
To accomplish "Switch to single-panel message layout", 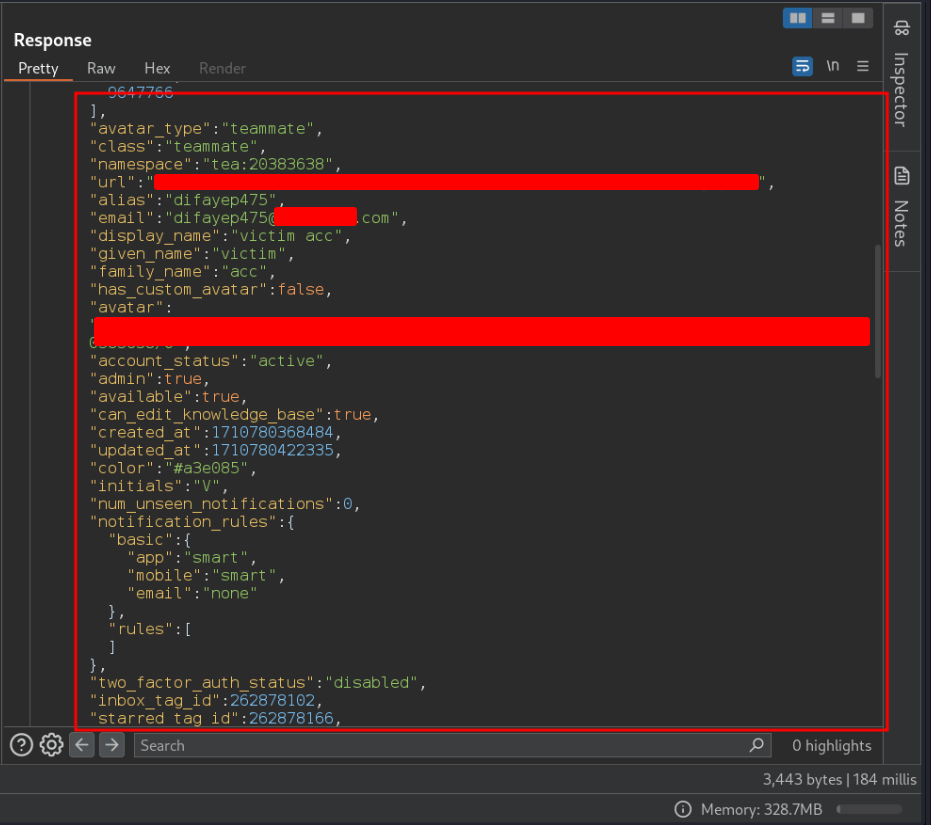I will coord(857,17).
